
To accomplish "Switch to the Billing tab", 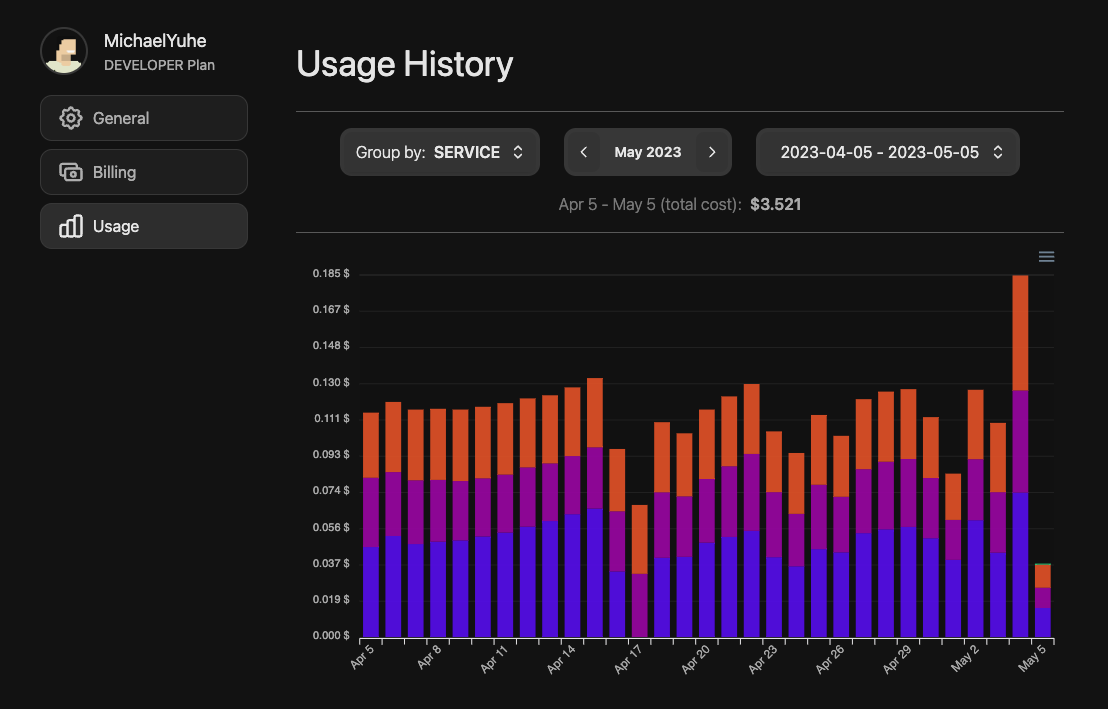I will (144, 172).
